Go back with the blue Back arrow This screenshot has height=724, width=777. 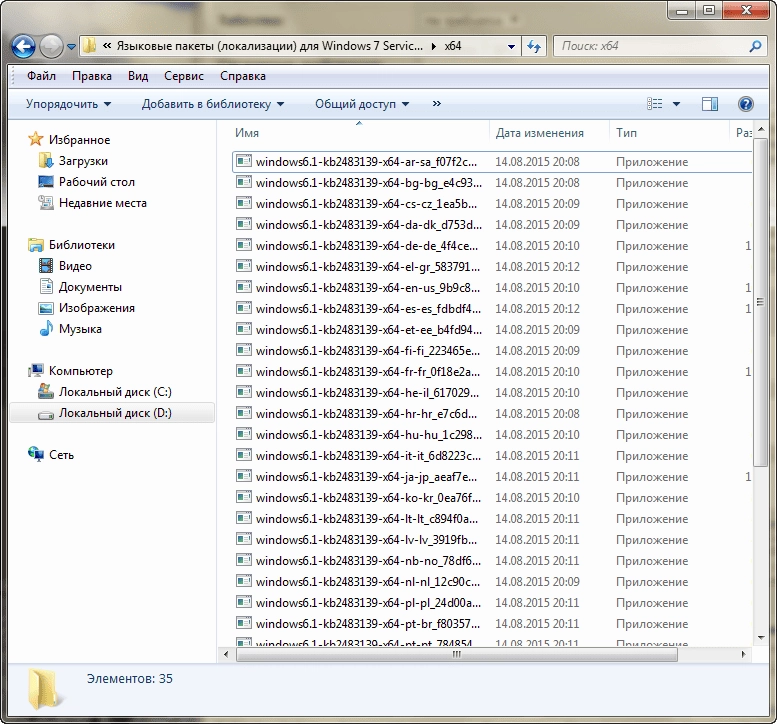pos(23,47)
